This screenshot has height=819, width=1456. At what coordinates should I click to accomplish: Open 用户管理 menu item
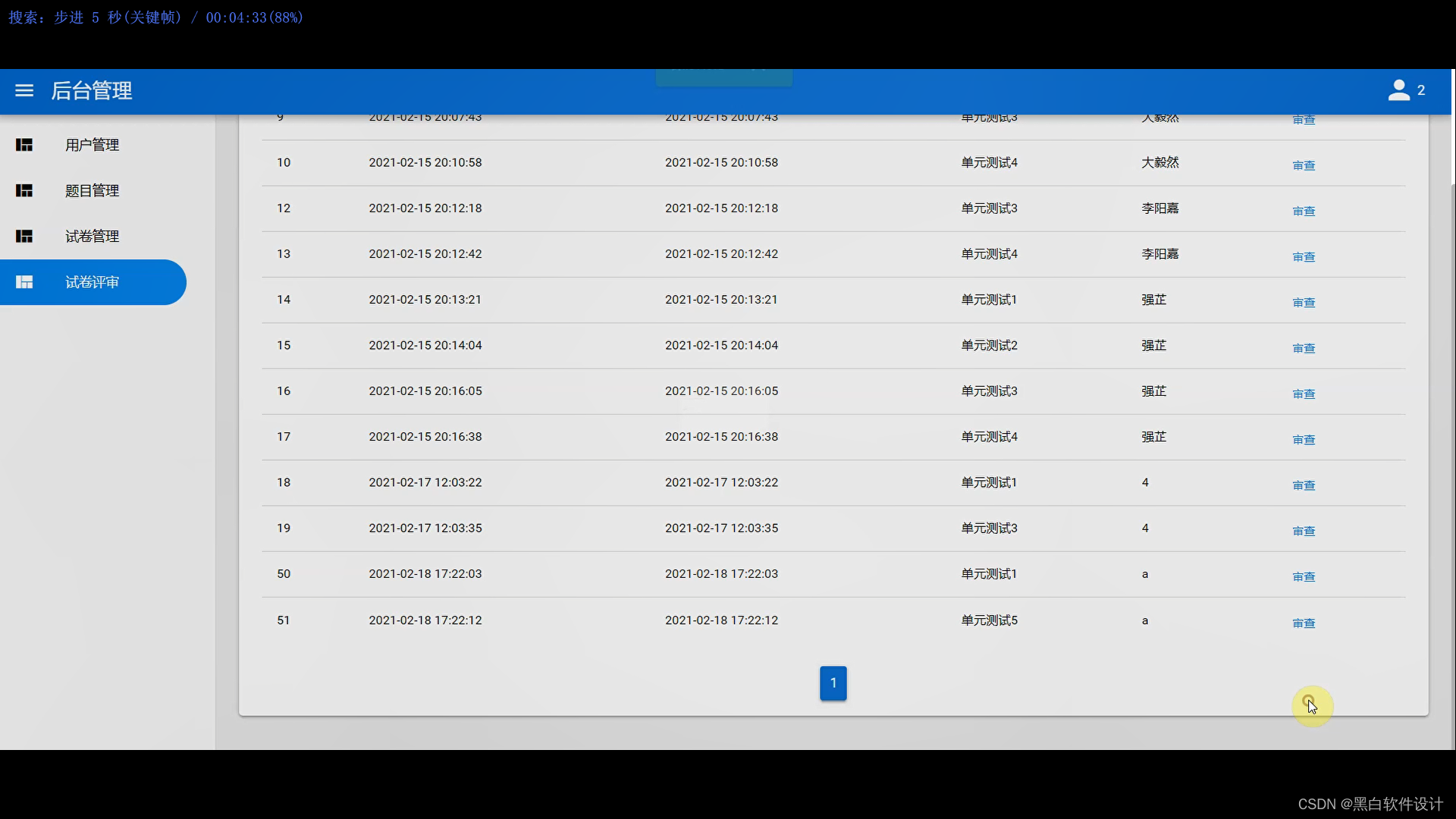pyautogui.click(x=92, y=145)
